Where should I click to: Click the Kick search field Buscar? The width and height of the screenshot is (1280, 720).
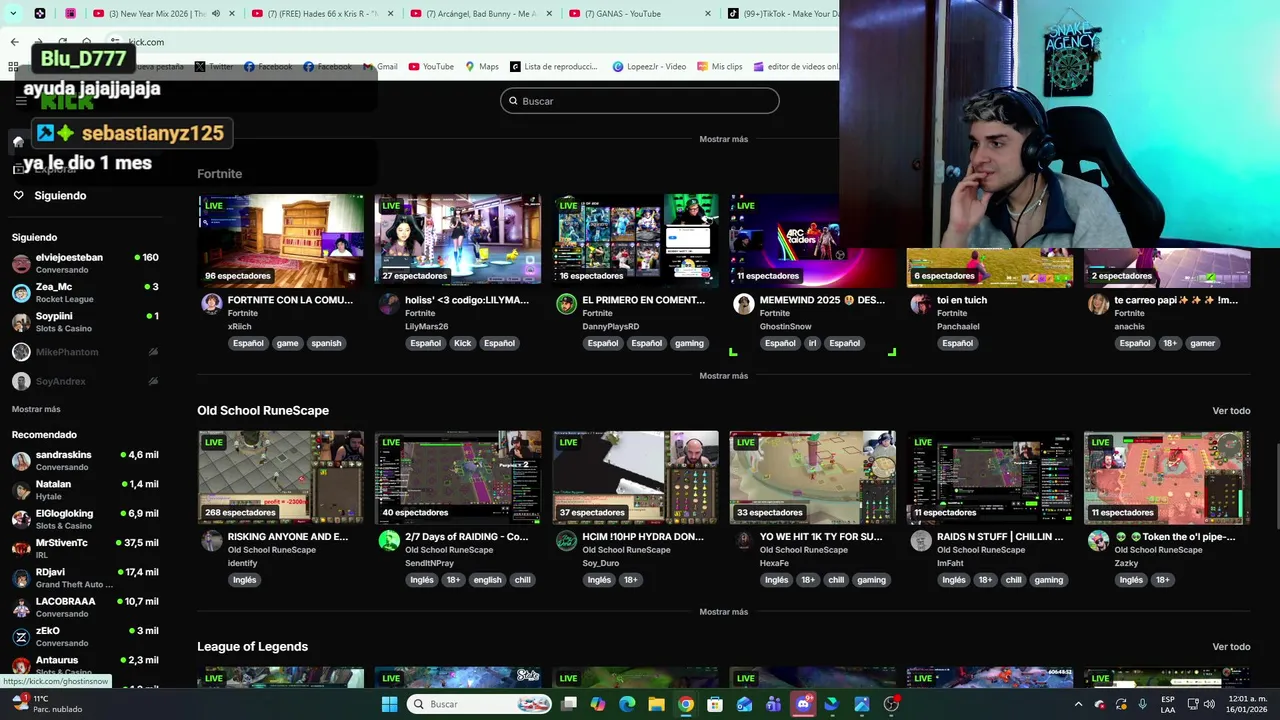tap(640, 101)
